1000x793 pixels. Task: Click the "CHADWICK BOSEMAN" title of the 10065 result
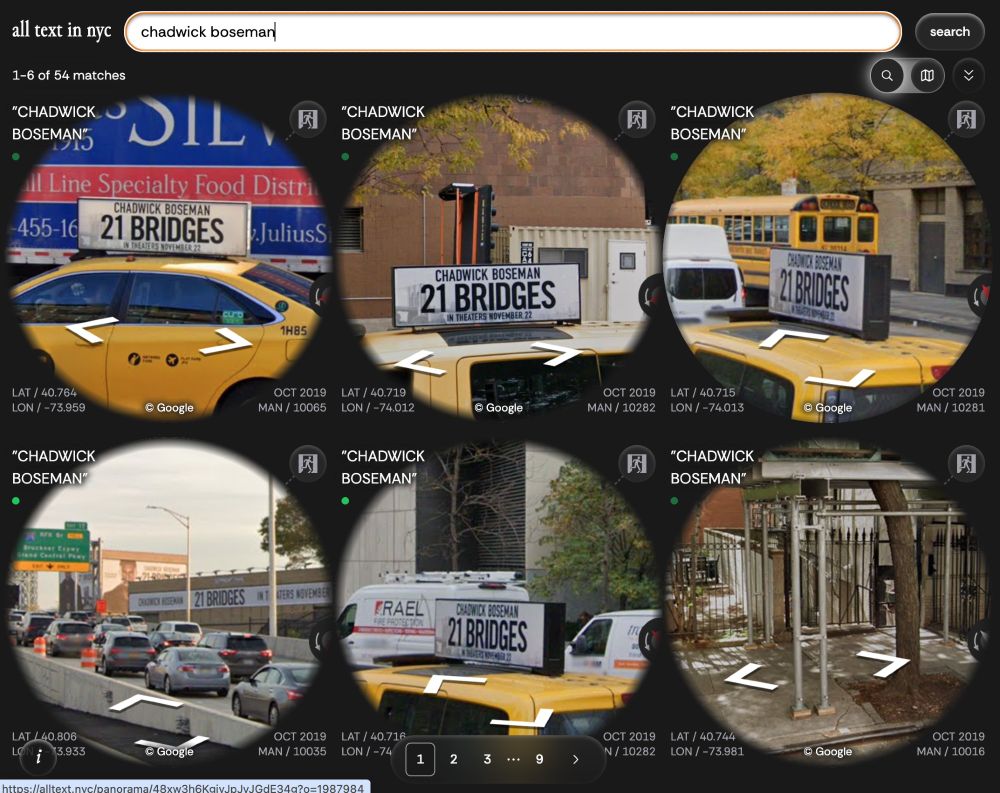click(x=54, y=122)
